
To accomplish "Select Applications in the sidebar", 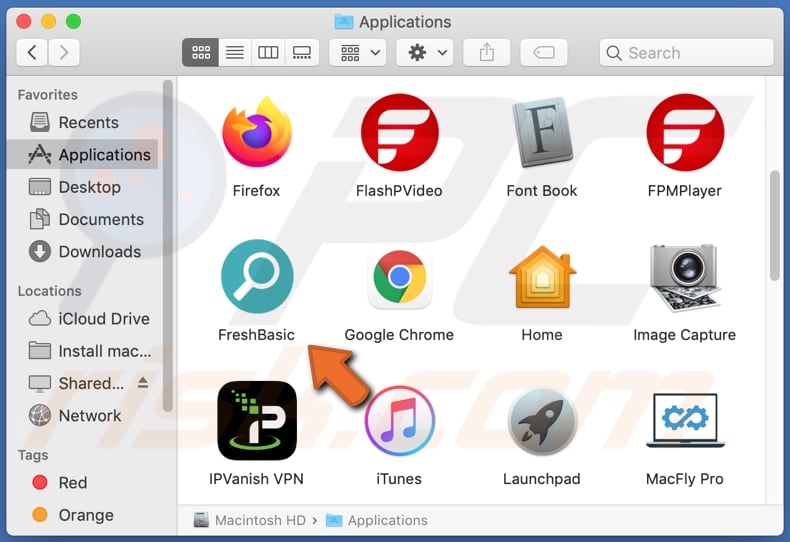I will (x=83, y=155).
